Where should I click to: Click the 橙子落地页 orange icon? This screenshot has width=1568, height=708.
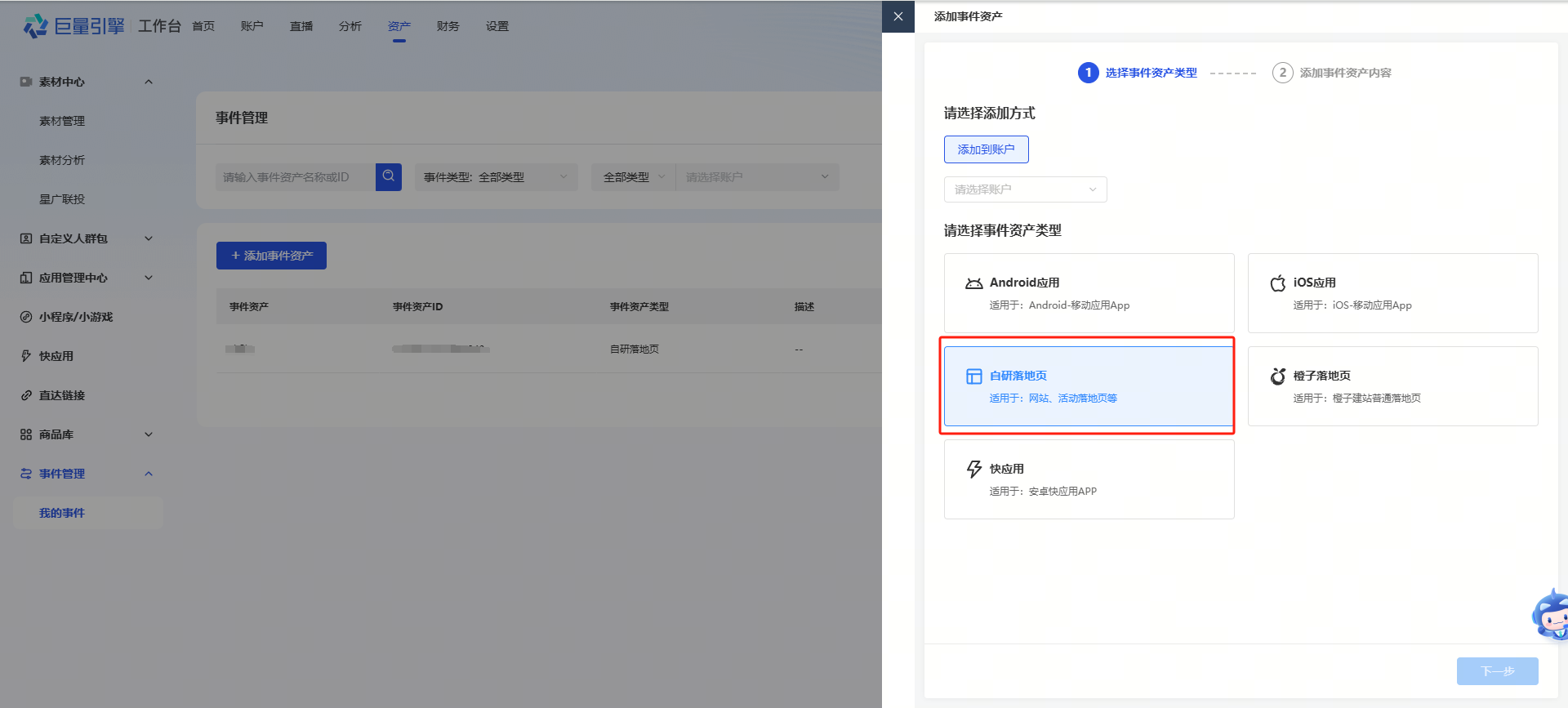pos(1277,376)
